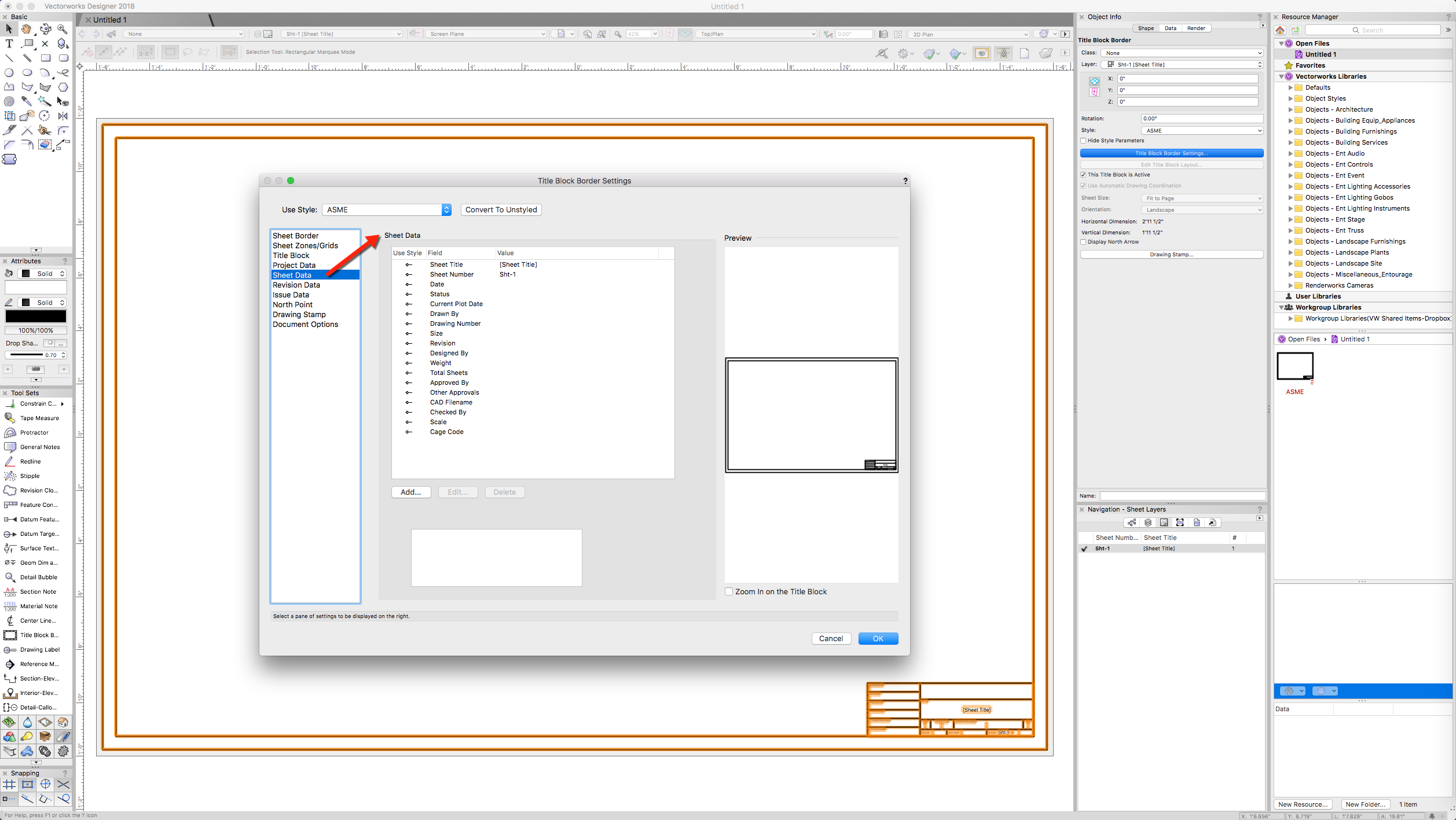Select the Revision Cloud tool
This screenshot has height=820, width=1456.
[x=38, y=490]
